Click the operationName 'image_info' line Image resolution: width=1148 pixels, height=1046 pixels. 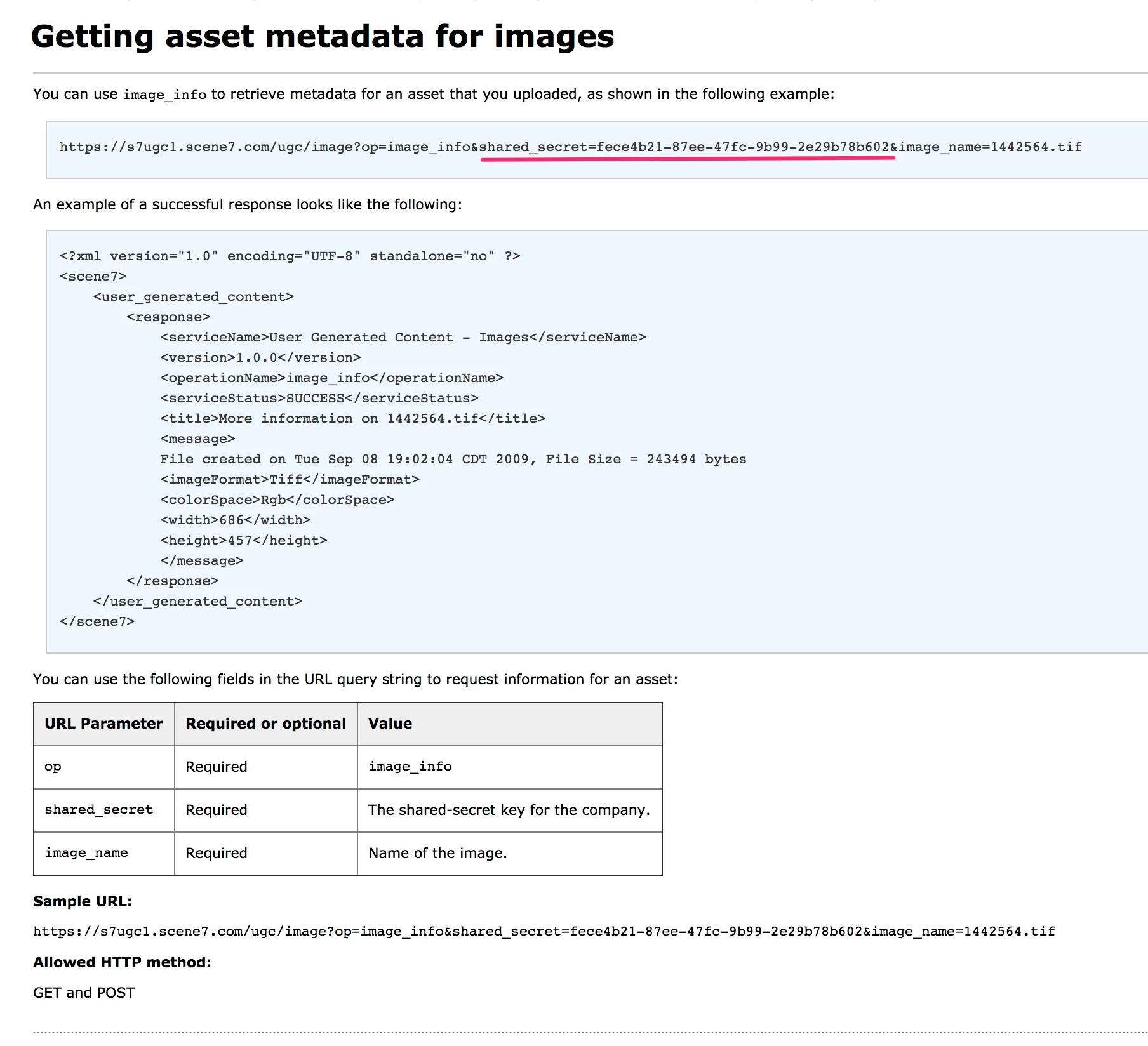pyautogui.click(x=331, y=378)
